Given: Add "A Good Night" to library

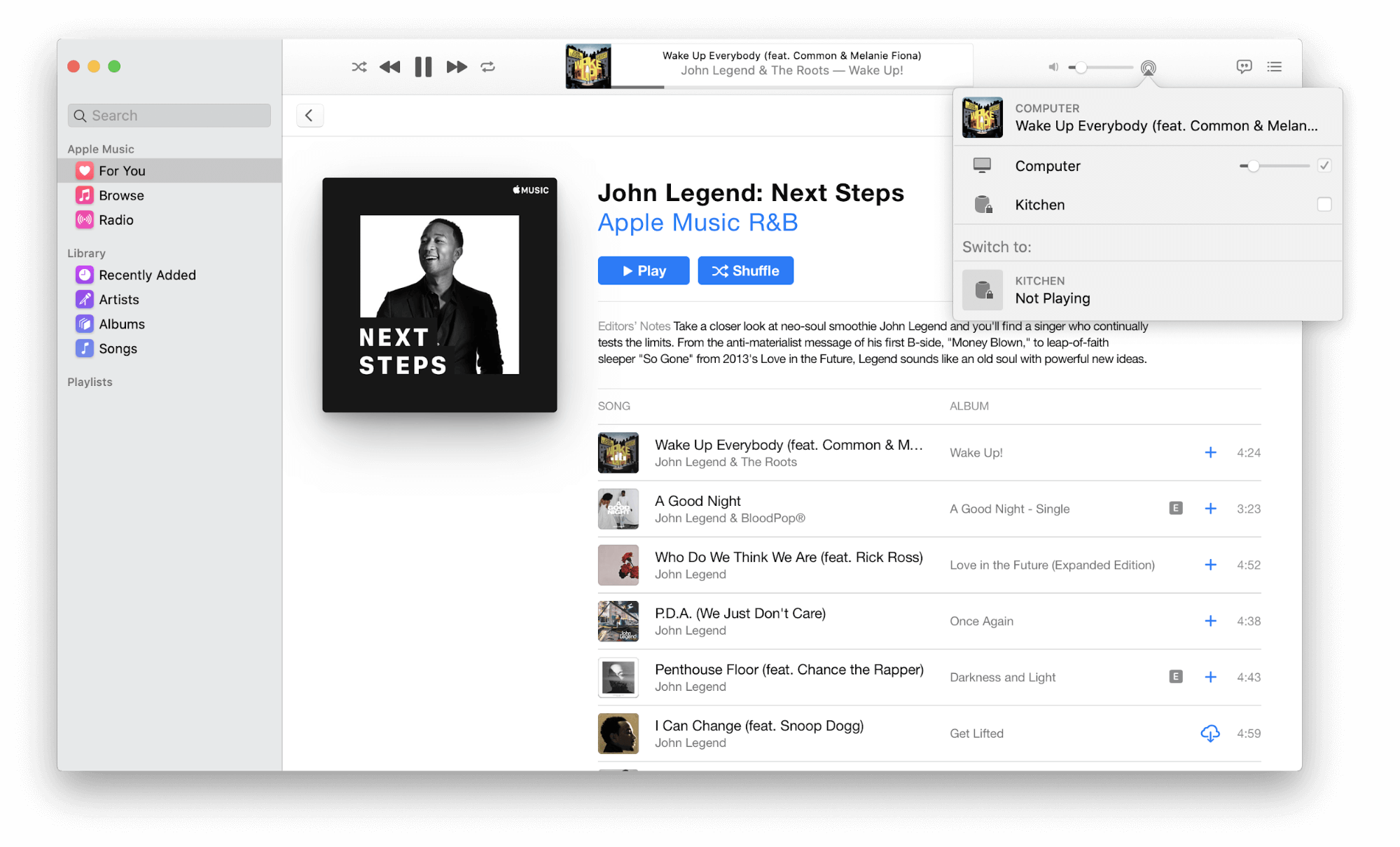Looking at the screenshot, I should coord(1210,509).
